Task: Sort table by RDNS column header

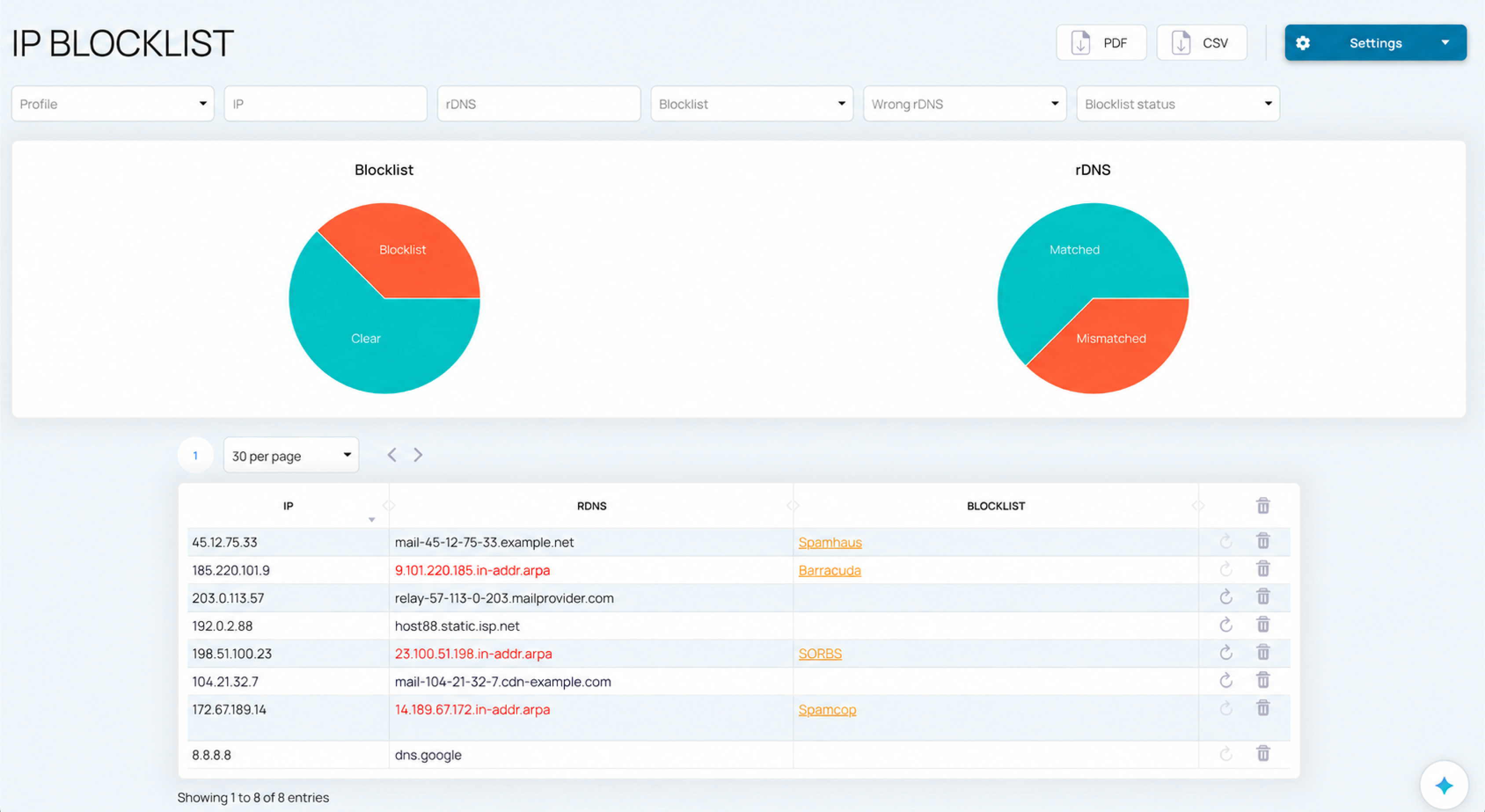Action: click(592, 506)
